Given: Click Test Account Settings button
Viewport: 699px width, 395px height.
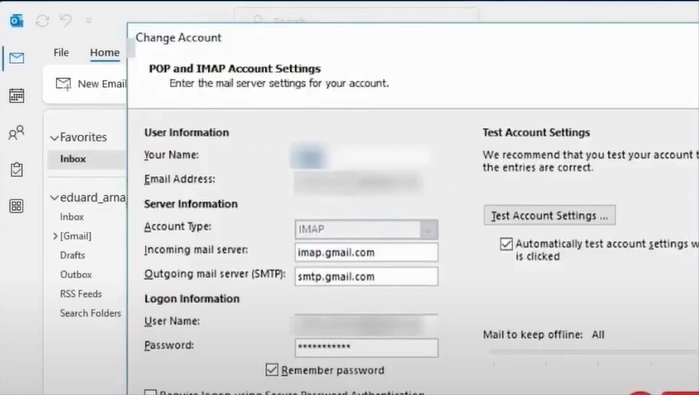Looking at the screenshot, I should (x=550, y=215).
